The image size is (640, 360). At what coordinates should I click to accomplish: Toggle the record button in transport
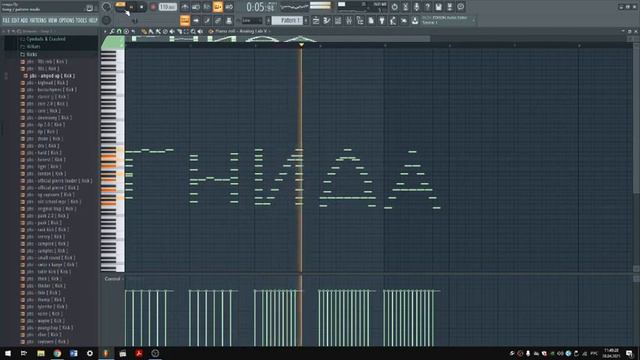153,7
